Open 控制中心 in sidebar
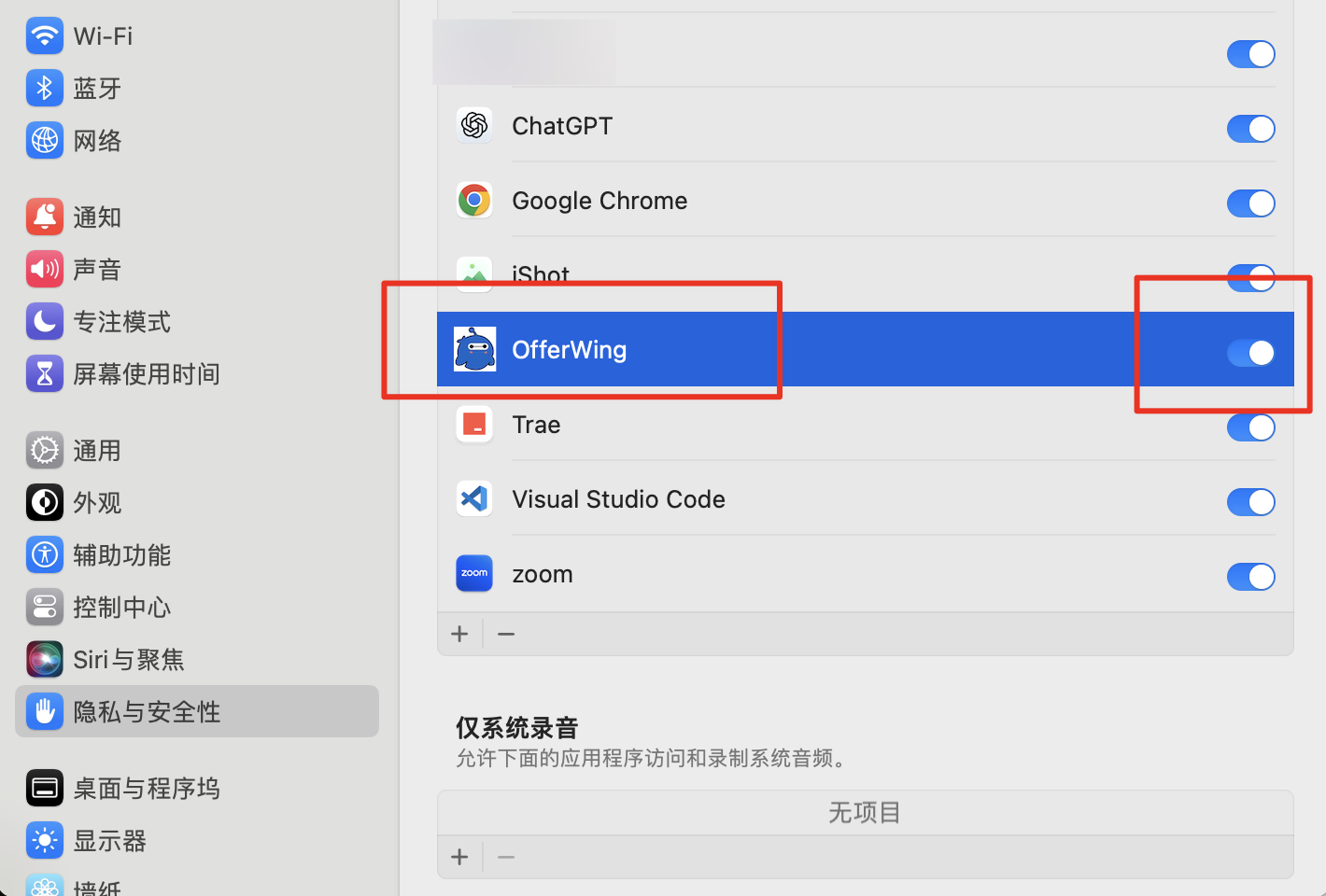The width and height of the screenshot is (1326, 896). point(121,608)
